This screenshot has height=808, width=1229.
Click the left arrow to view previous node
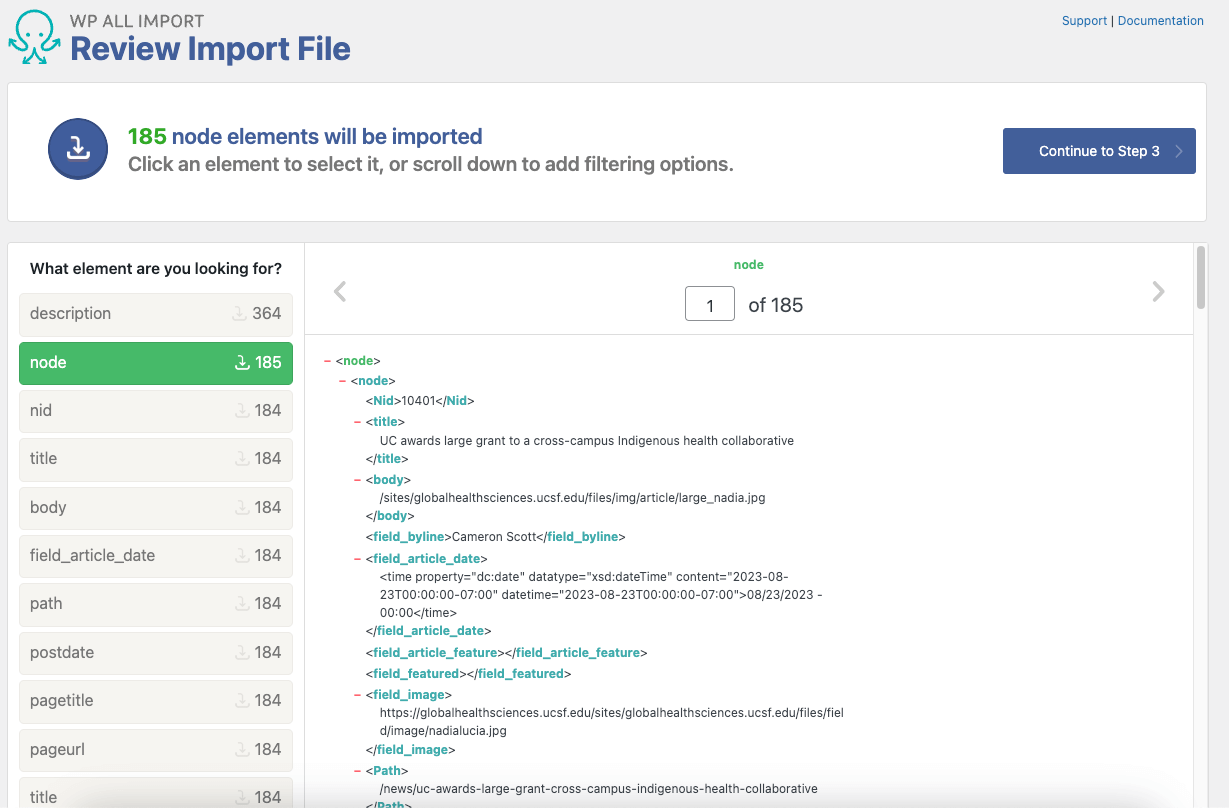point(340,291)
